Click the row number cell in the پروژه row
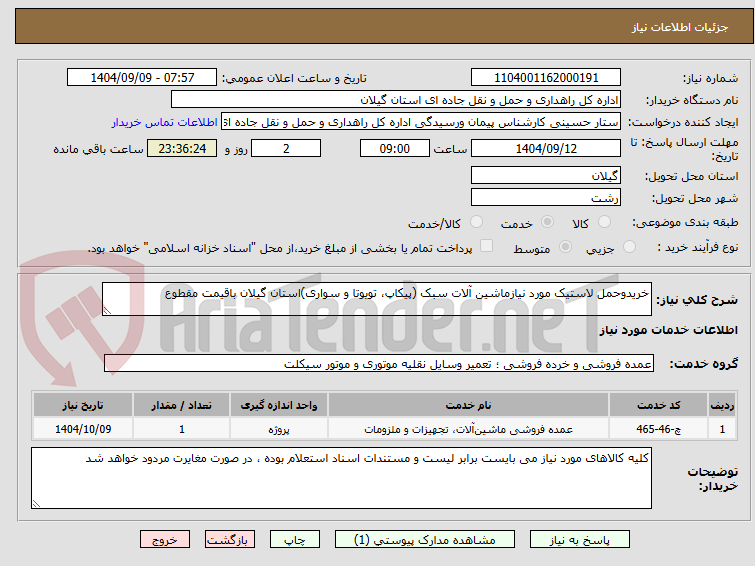Viewport: 755px width, 566px height. 722,429
